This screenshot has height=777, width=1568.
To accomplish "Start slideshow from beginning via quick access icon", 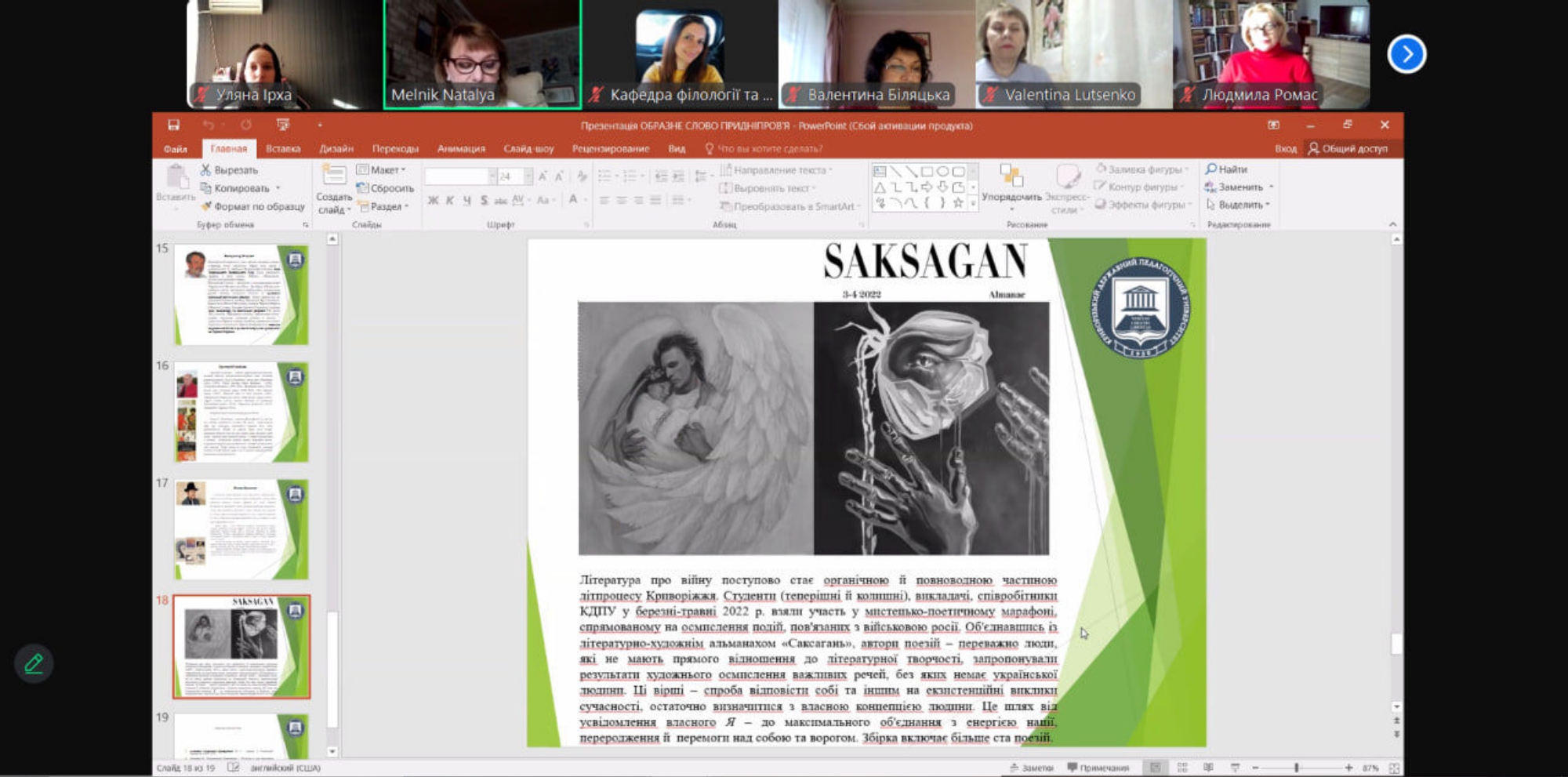I will click(x=283, y=125).
